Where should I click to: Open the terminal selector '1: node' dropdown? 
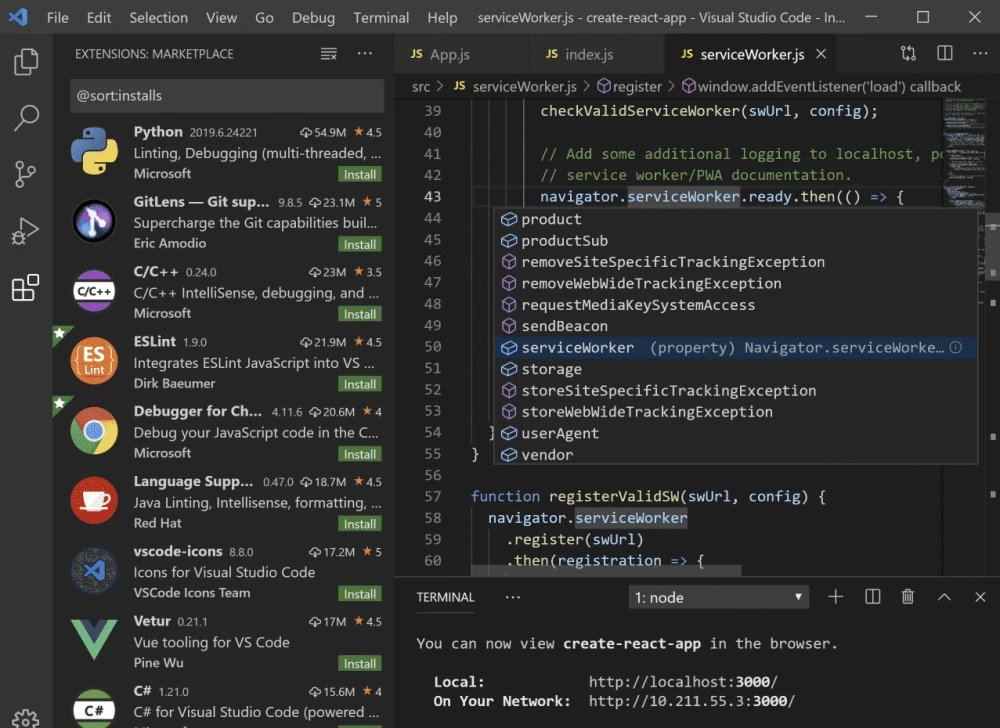(x=718, y=597)
